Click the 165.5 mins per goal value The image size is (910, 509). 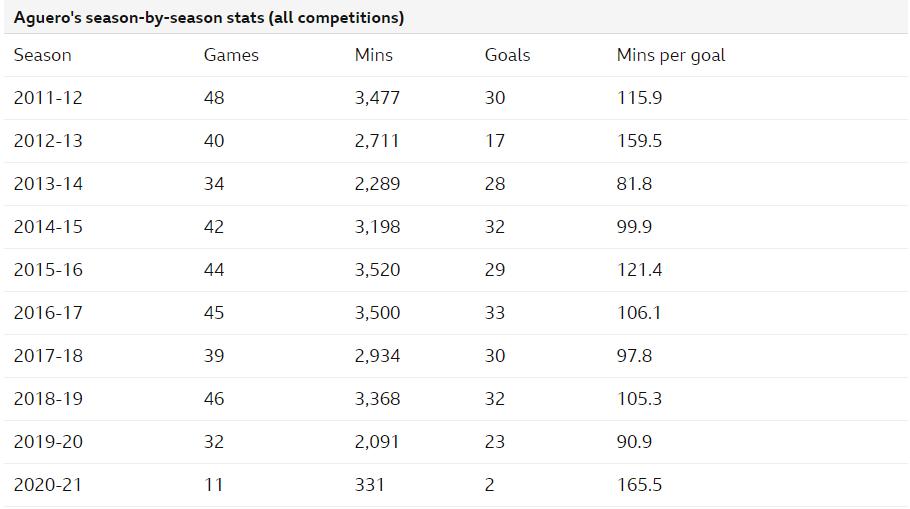tap(639, 485)
